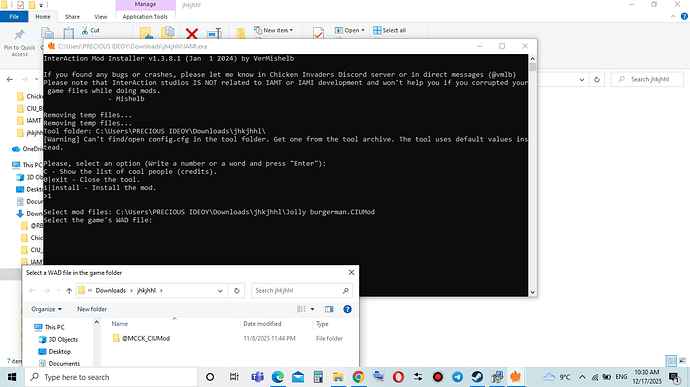Screen dimensions: 690x387
Task: Open the blue help icon in file dialog
Action: (347, 309)
